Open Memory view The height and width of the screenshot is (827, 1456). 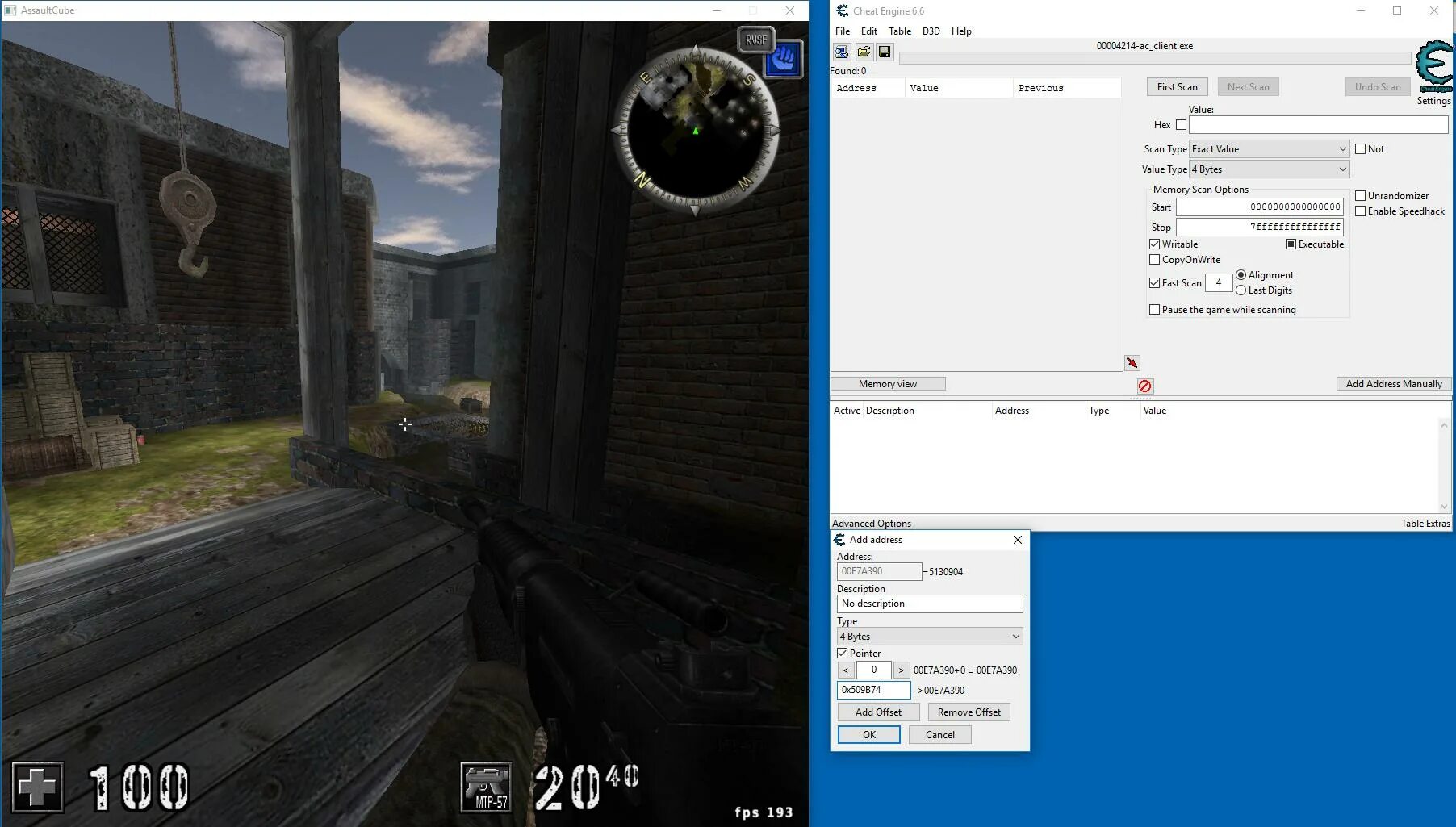888,384
